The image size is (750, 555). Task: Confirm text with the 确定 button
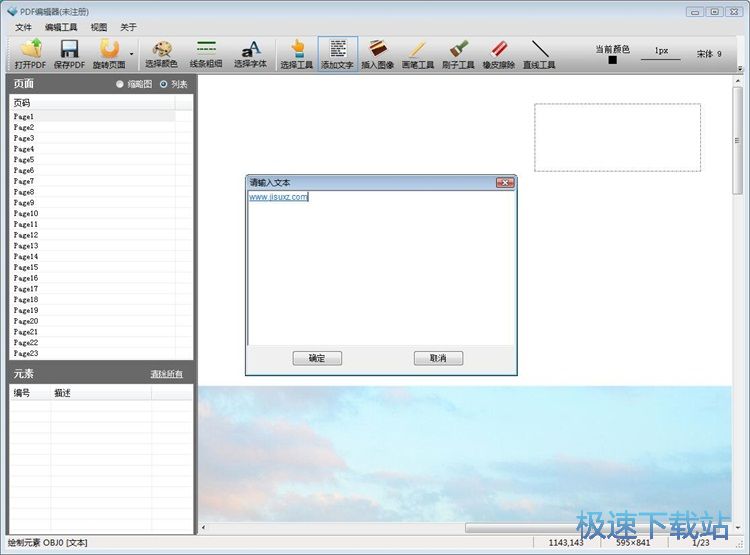point(317,358)
